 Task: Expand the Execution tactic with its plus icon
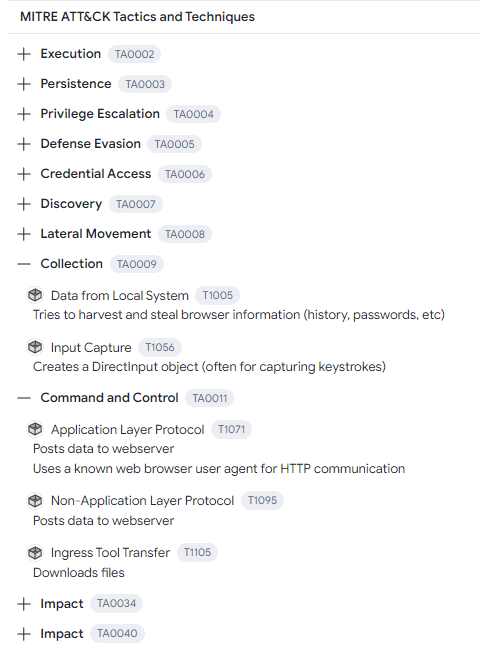click(x=24, y=54)
